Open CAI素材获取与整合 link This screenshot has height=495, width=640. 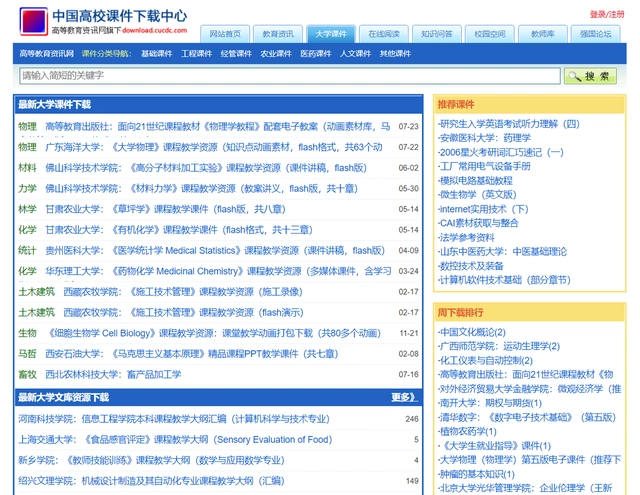[479, 223]
